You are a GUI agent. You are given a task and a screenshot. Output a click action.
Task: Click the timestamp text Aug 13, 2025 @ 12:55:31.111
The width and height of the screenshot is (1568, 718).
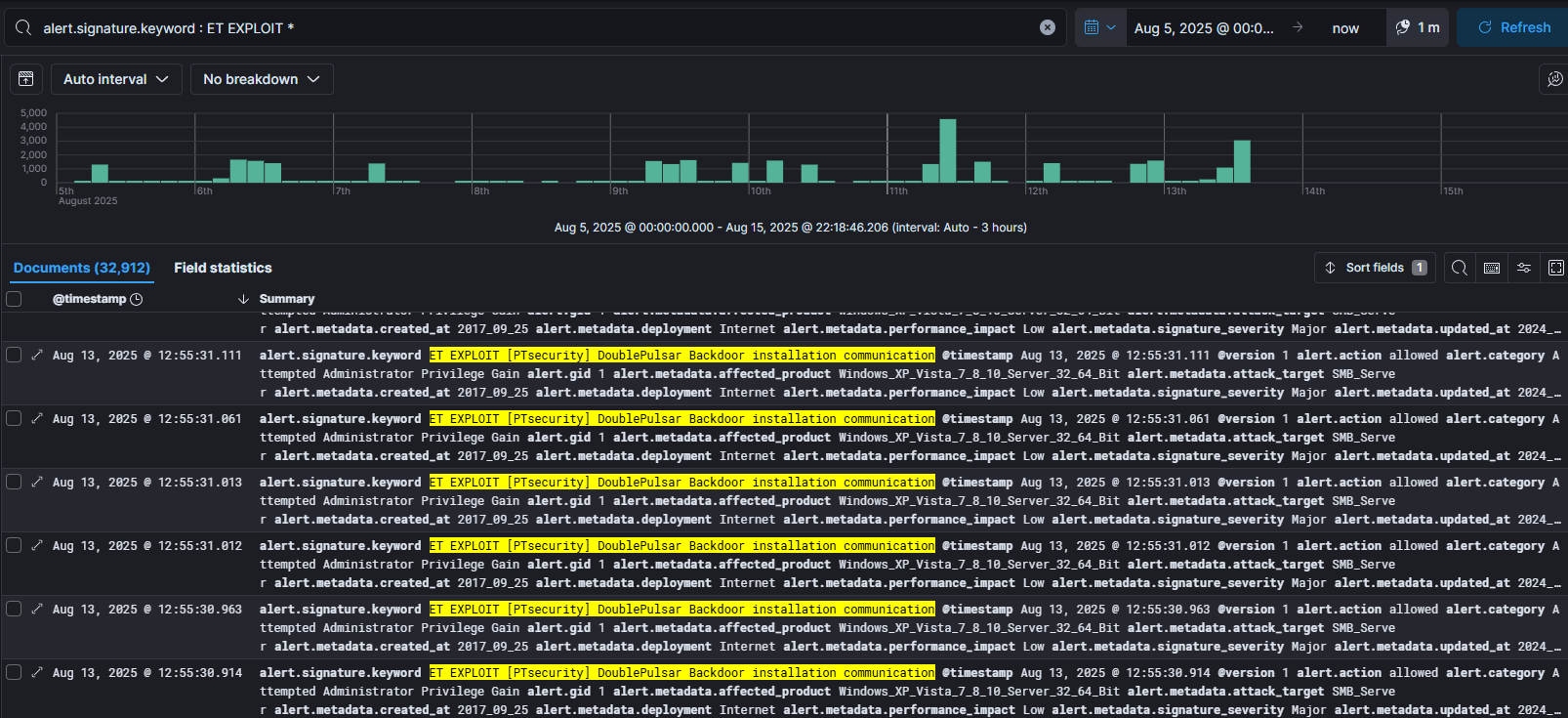(147, 356)
